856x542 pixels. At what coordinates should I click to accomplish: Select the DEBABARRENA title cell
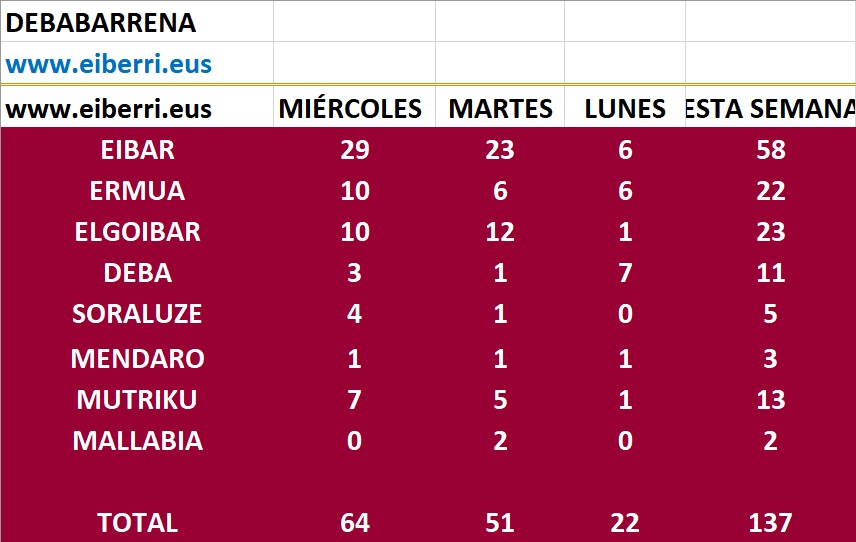tap(101, 22)
